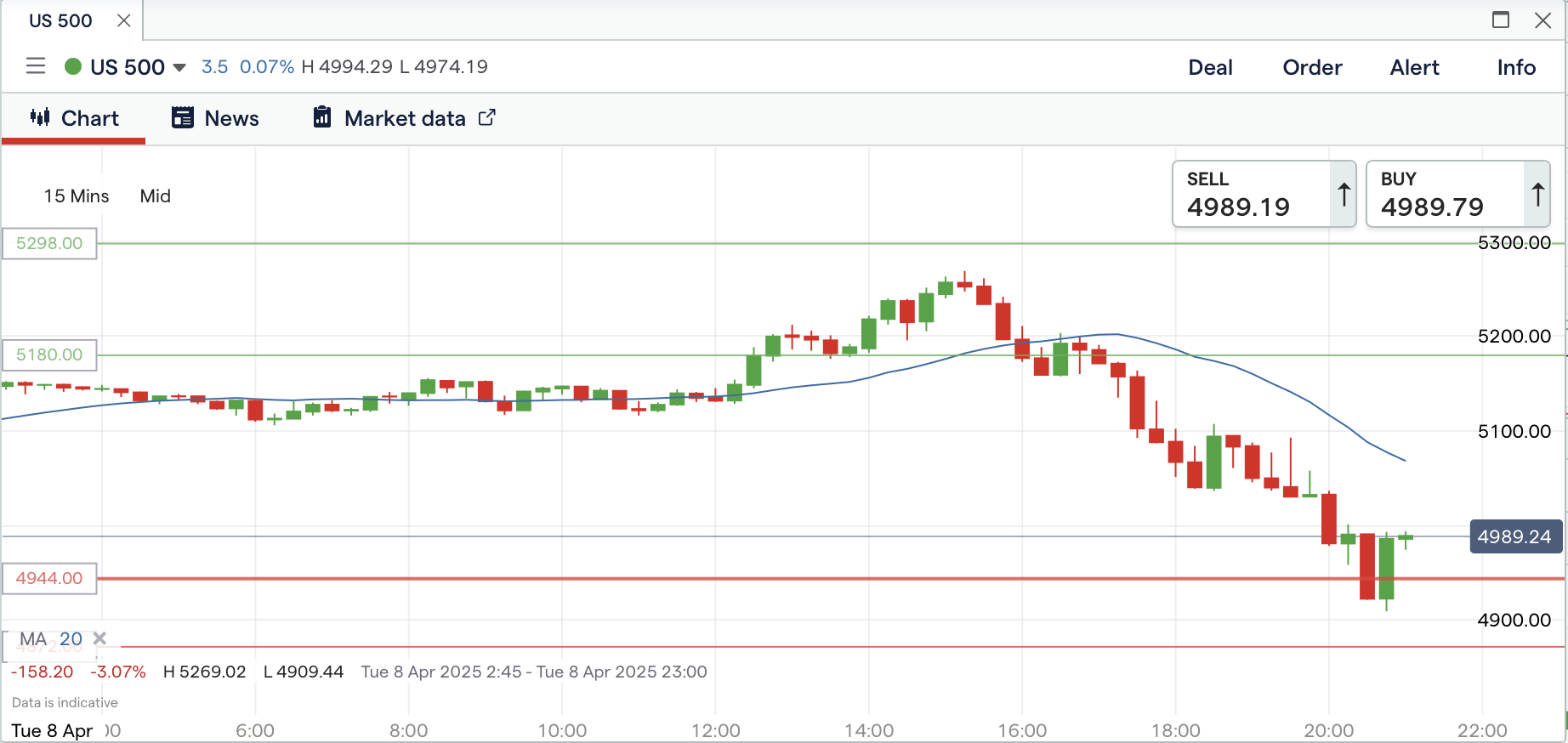The height and width of the screenshot is (743, 1568).
Task: Open Market data external link icon
Action: click(487, 117)
